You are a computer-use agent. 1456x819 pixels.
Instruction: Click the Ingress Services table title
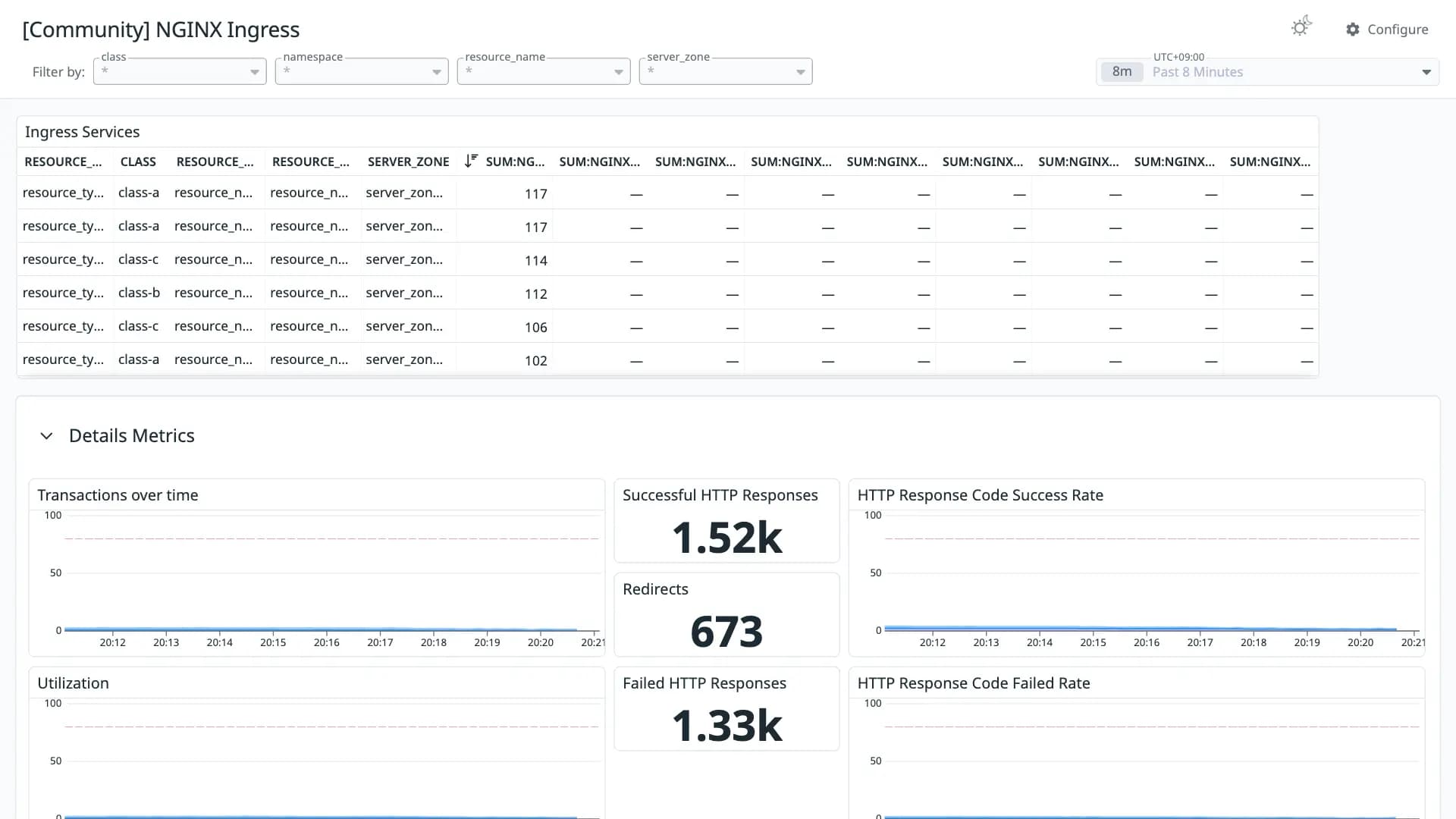pos(82,132)
